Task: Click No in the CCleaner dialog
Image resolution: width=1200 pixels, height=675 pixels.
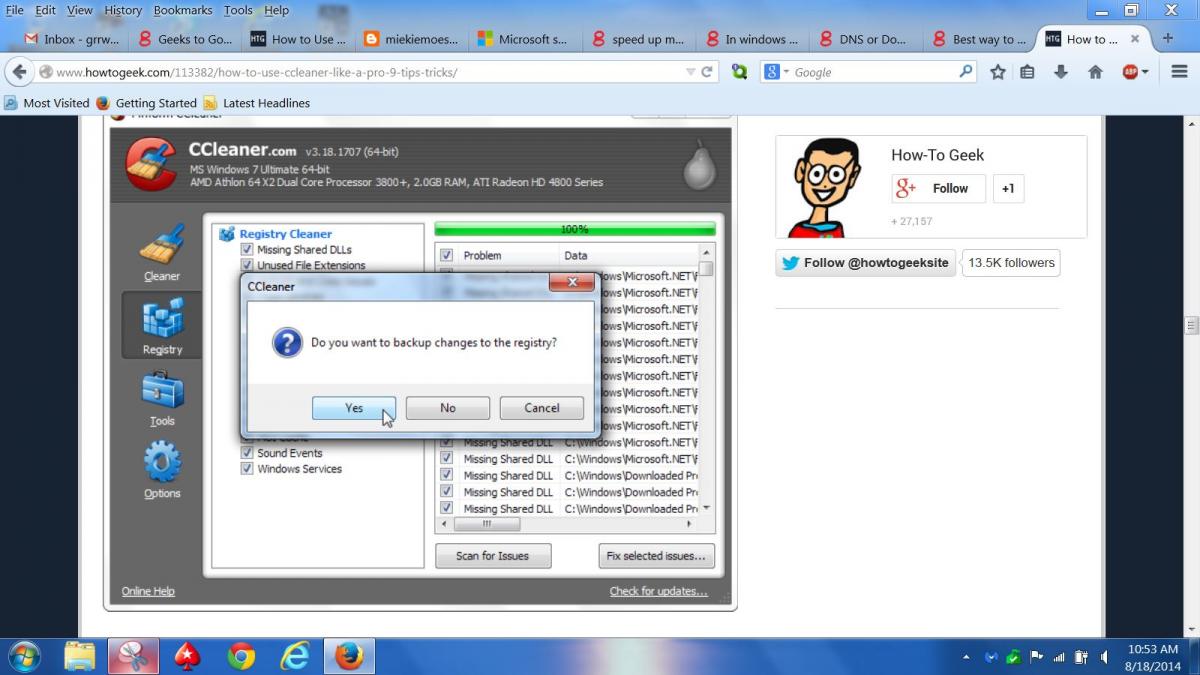Action: (448, 408)
